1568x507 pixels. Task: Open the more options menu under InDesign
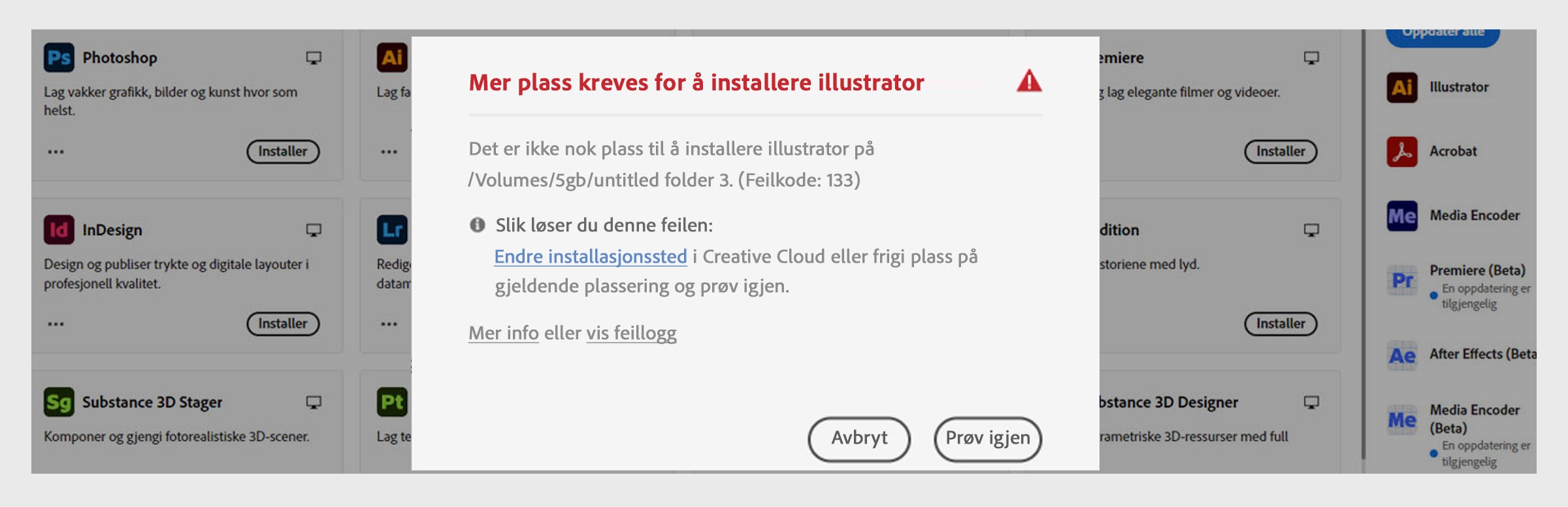tap(57, 323)
